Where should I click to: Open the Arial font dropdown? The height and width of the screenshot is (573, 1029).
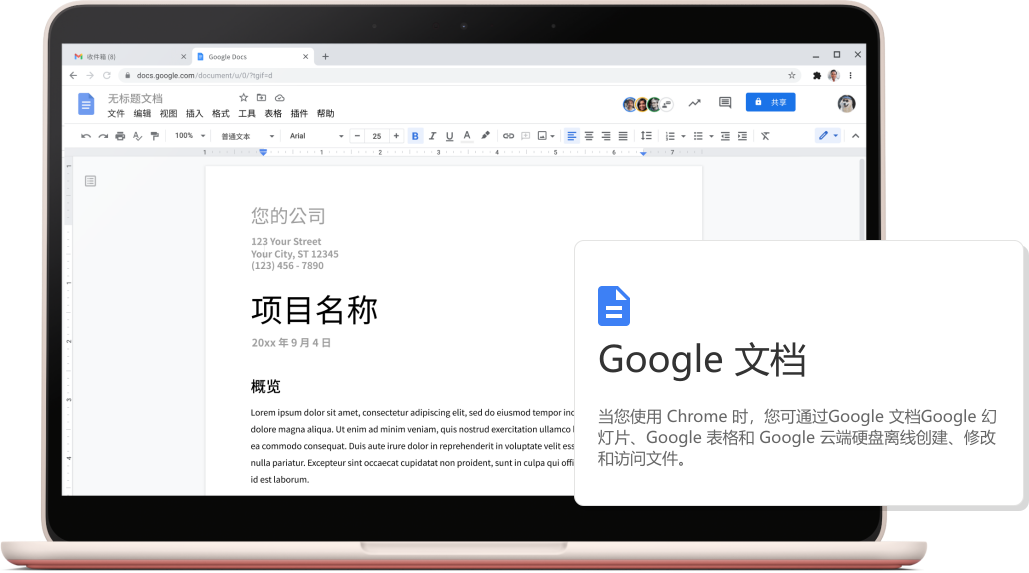[x=316, y=136]
